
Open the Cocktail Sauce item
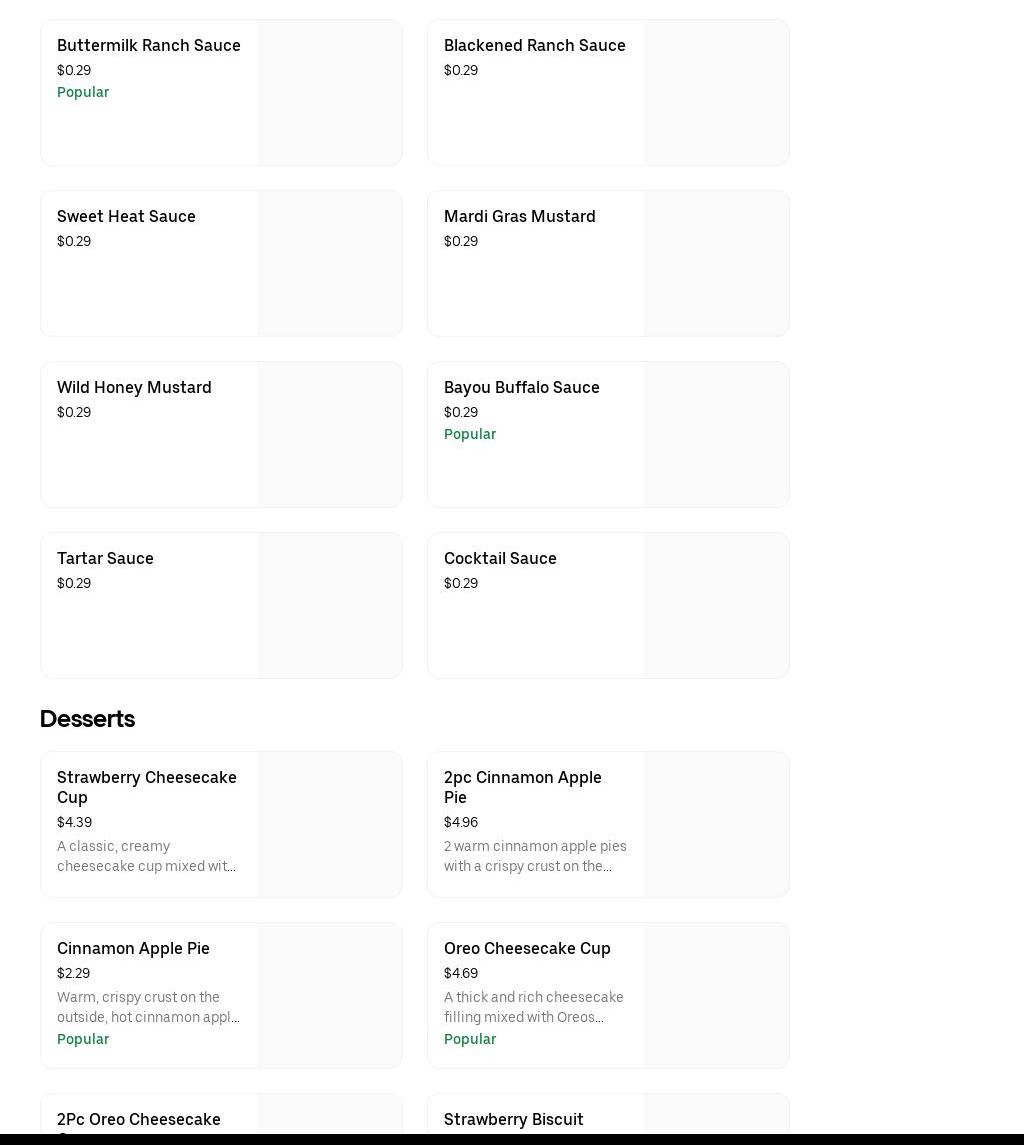click(500, 559)
